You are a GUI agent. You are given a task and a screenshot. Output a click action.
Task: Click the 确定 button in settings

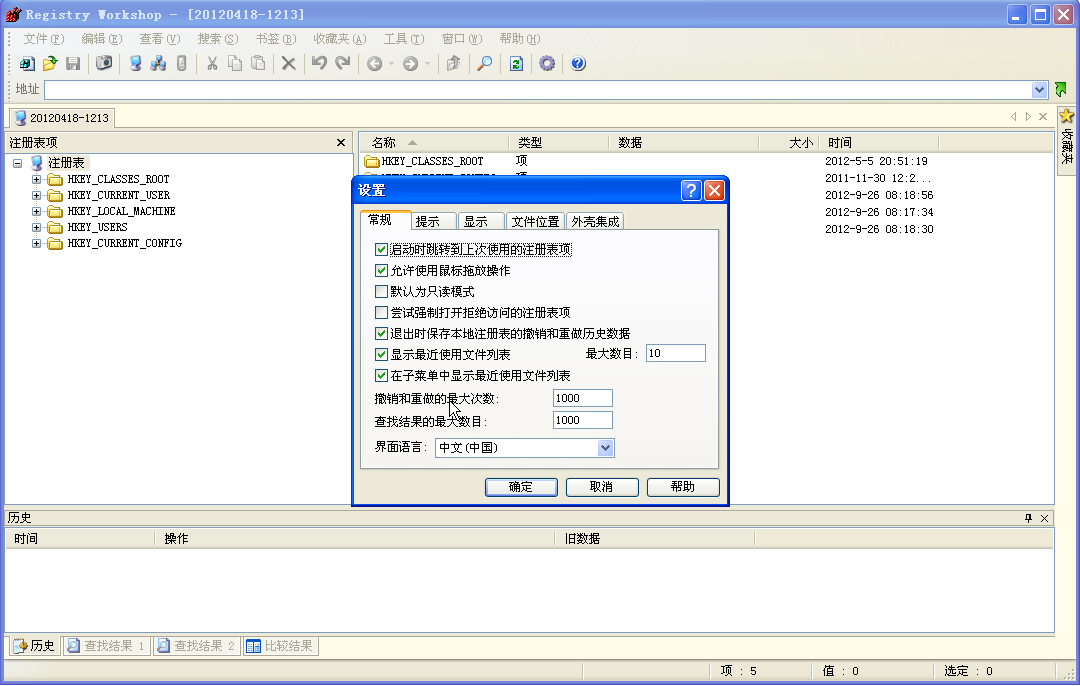[x=521, y=487]
